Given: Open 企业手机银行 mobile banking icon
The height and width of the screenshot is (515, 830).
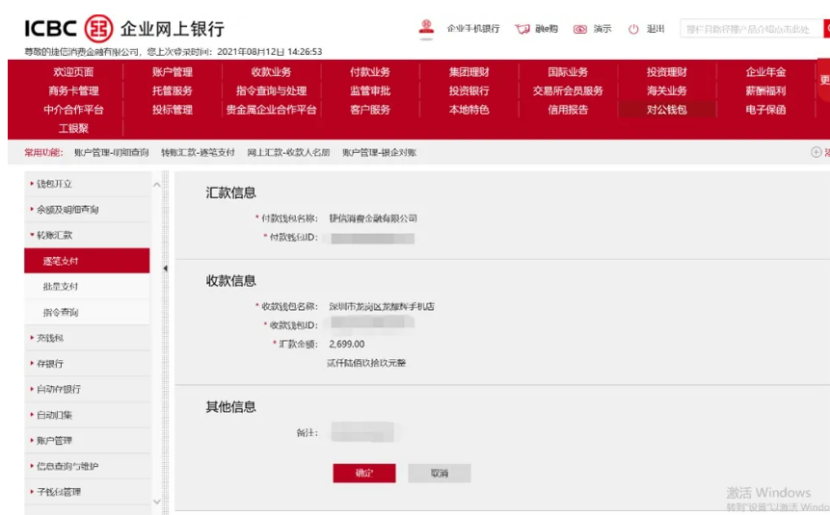Looking at the screenshot, I should coord(426,28).
